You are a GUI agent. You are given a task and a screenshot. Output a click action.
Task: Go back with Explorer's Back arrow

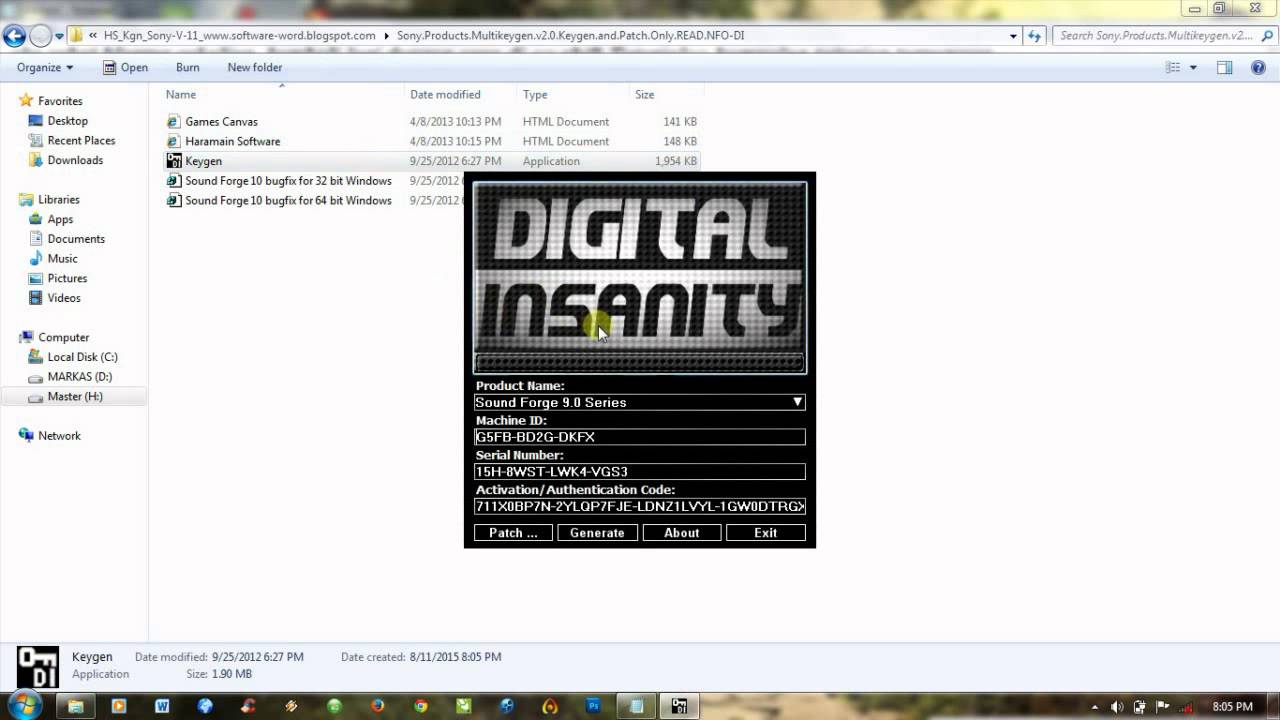14,37
